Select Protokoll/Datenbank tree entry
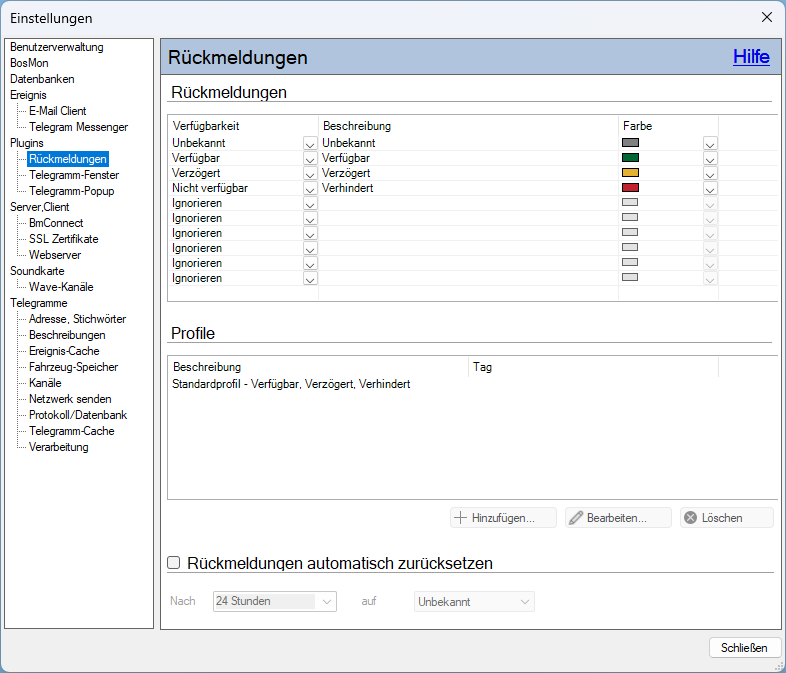 click(78, 415)
